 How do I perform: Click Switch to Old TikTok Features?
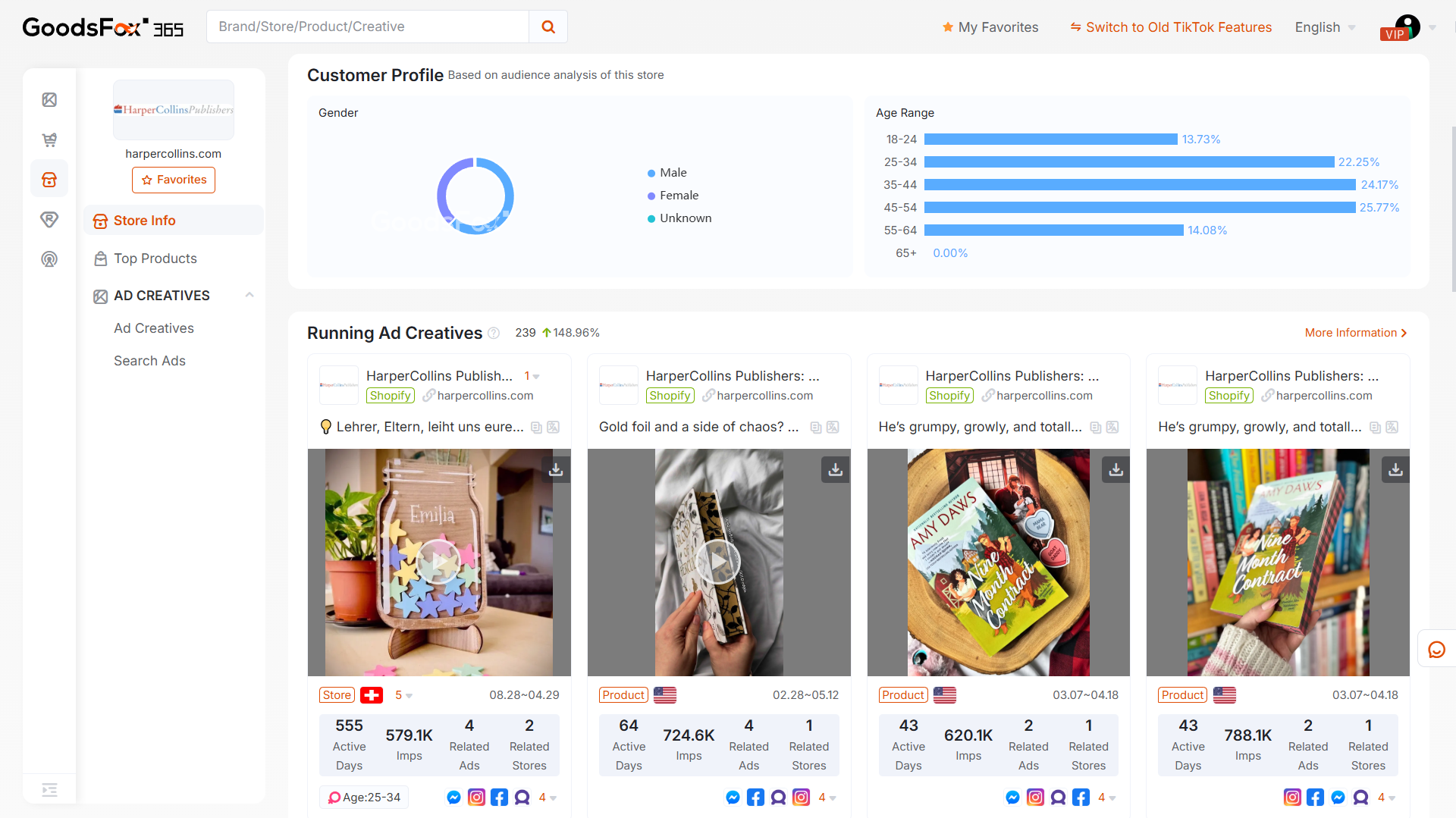(x=1171, y=27)
